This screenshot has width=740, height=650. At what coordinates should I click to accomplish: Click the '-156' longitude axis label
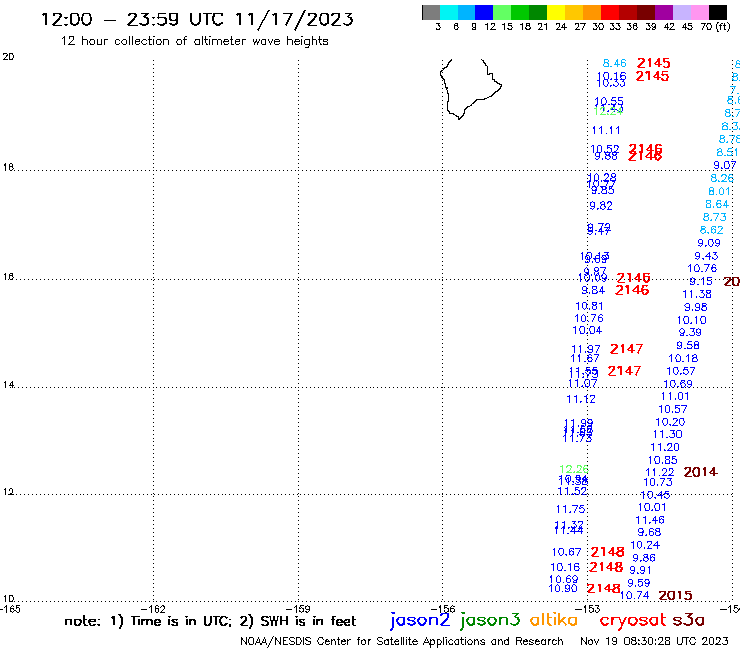click(x=443, y=609)
